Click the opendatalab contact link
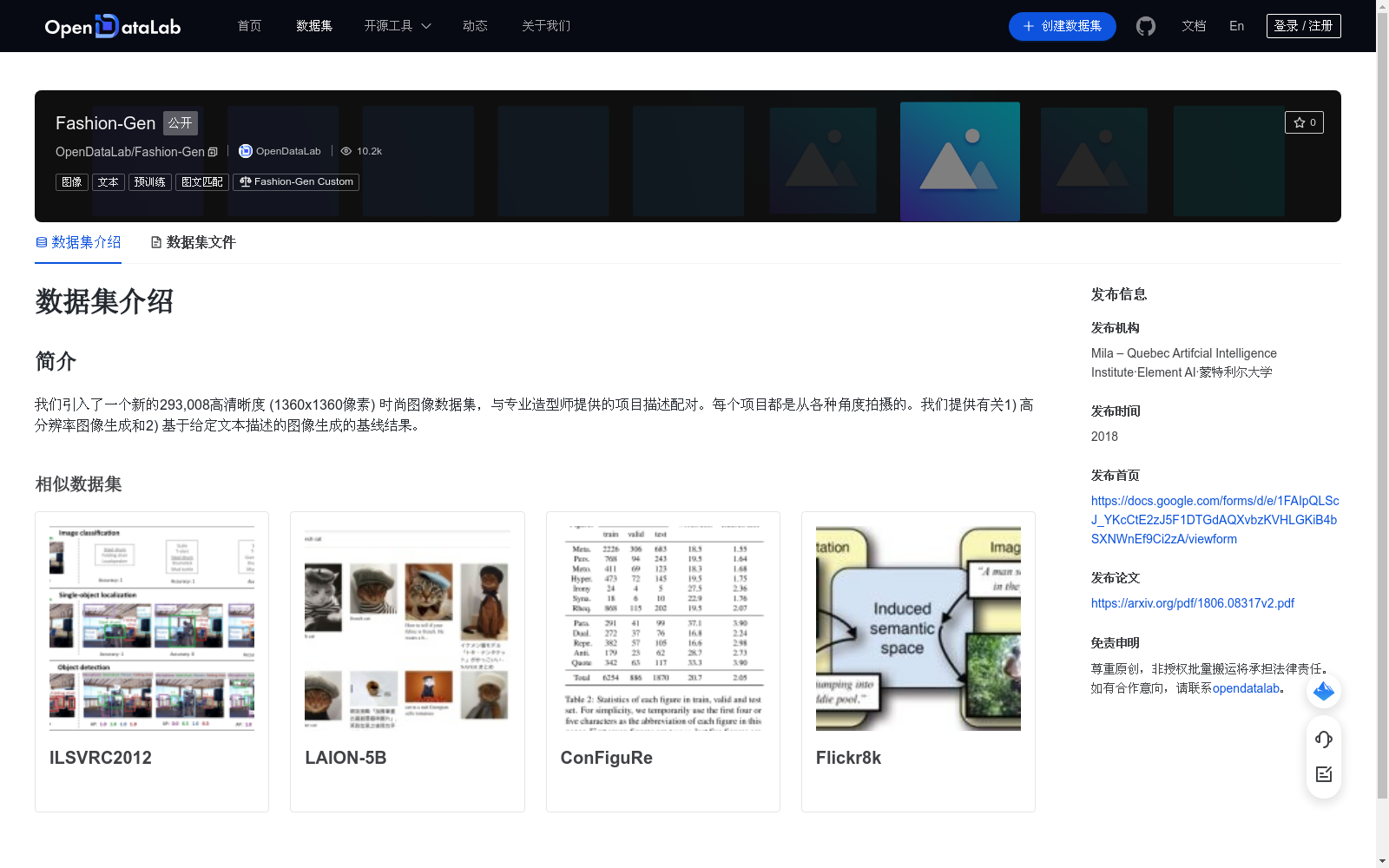Viewport: 1389px width, 868px height. click(x=1246, y=688)
